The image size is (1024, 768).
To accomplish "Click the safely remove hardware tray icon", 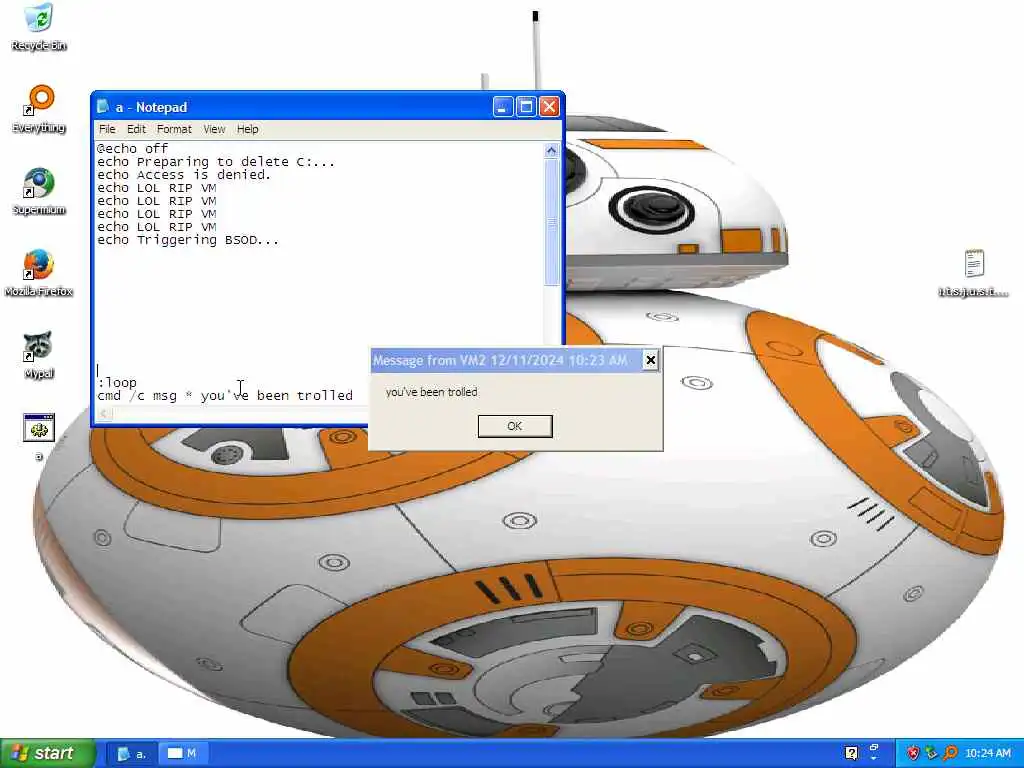I will (931, 753).
